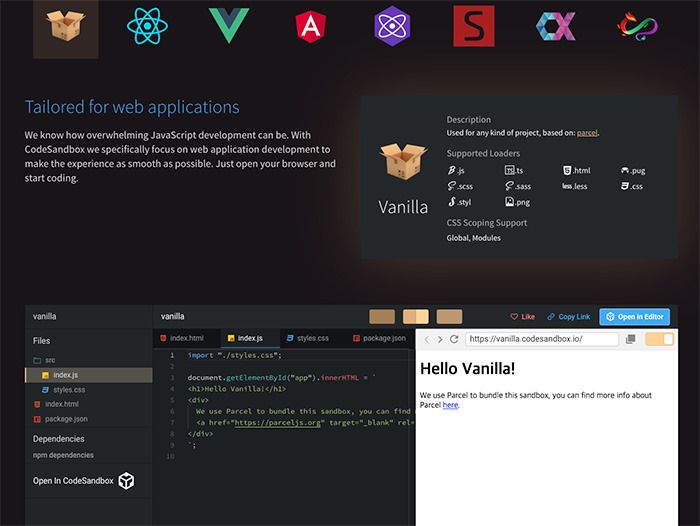Toggle the preview switch beside the URL bar

(x=659, y=339)
